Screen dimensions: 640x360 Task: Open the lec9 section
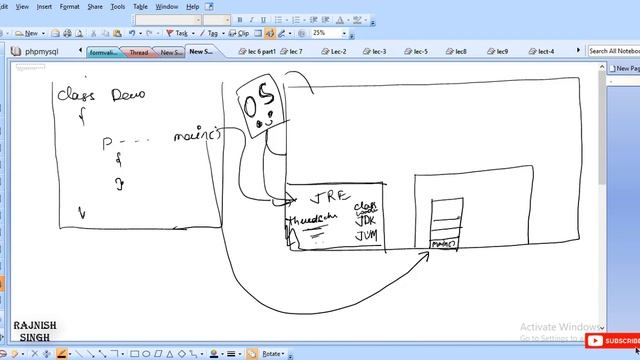498,51
